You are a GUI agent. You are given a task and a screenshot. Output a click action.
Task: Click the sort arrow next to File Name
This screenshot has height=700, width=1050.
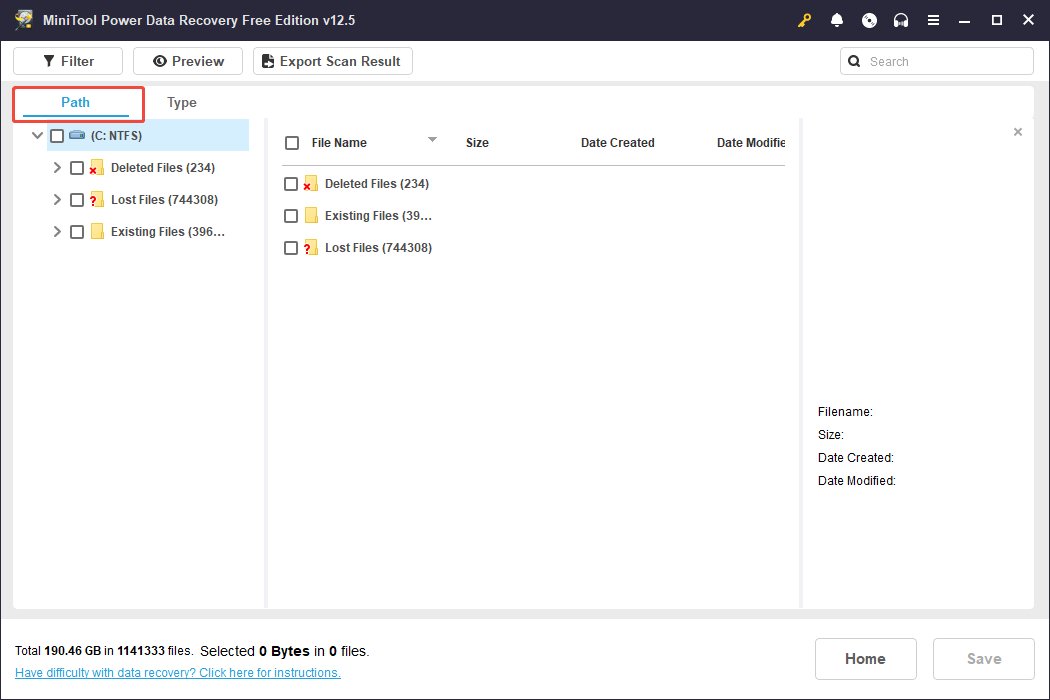click(x=432, y=140)
